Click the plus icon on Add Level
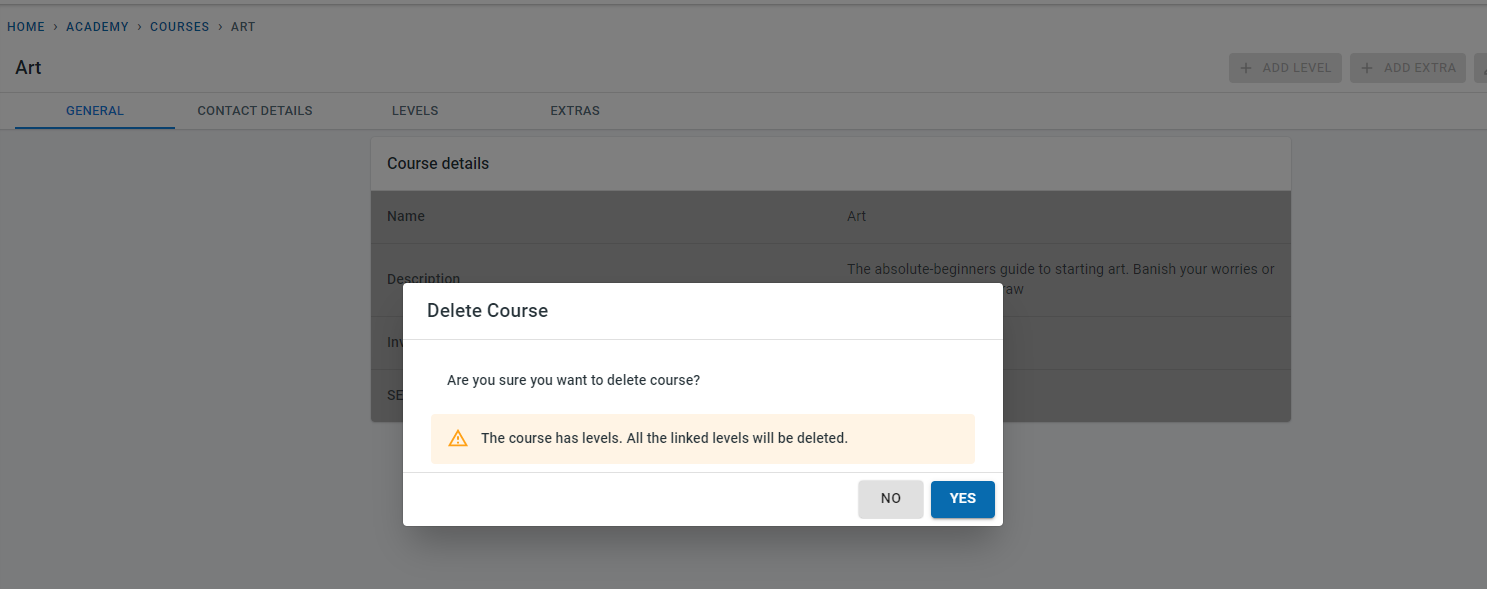Screen dimensions: 1487x589 [x=1246, y=68]
